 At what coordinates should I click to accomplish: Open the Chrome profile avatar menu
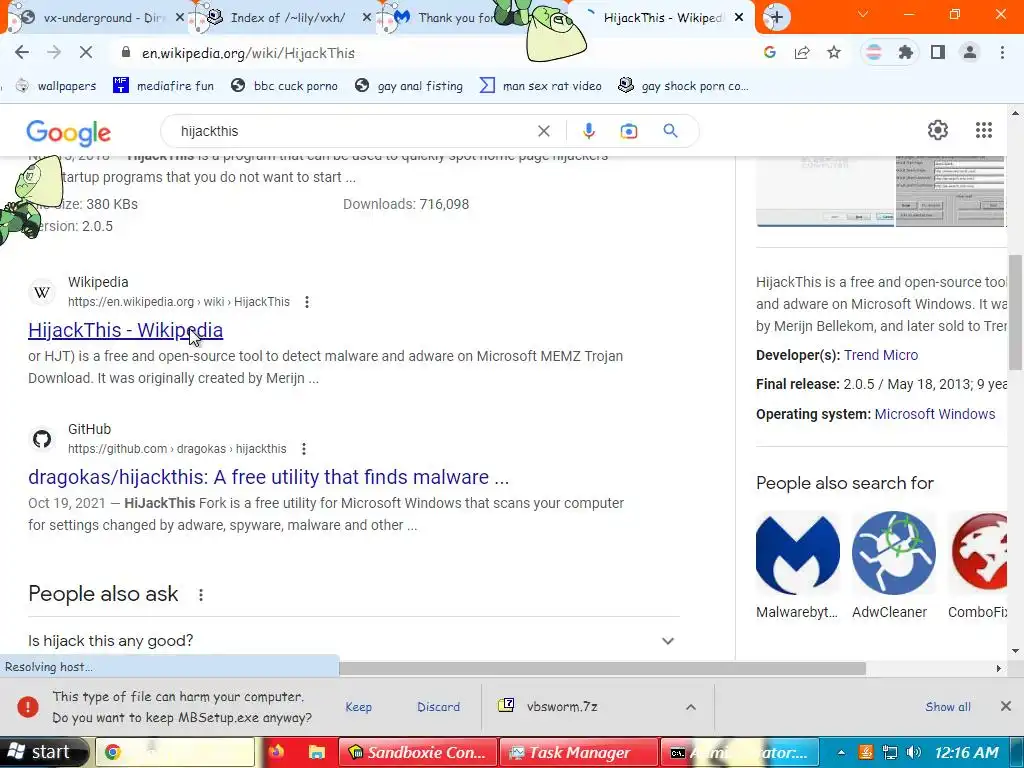[970, 52]
